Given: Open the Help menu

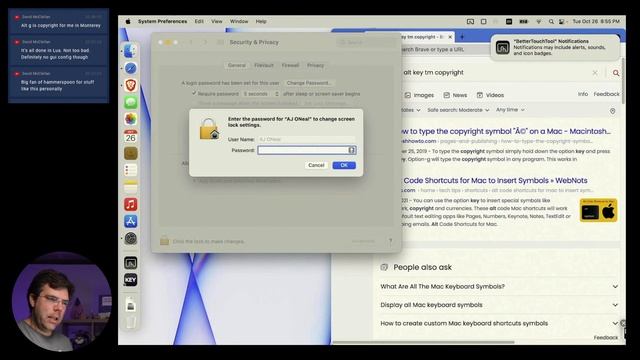Looking at the screenshot, I should click(x=261, y=21).
